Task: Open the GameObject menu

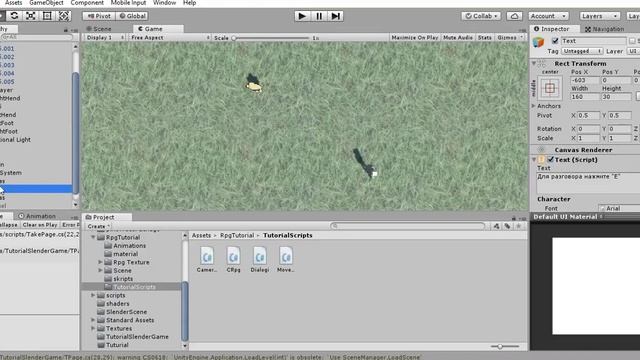Action: (46, 3)
